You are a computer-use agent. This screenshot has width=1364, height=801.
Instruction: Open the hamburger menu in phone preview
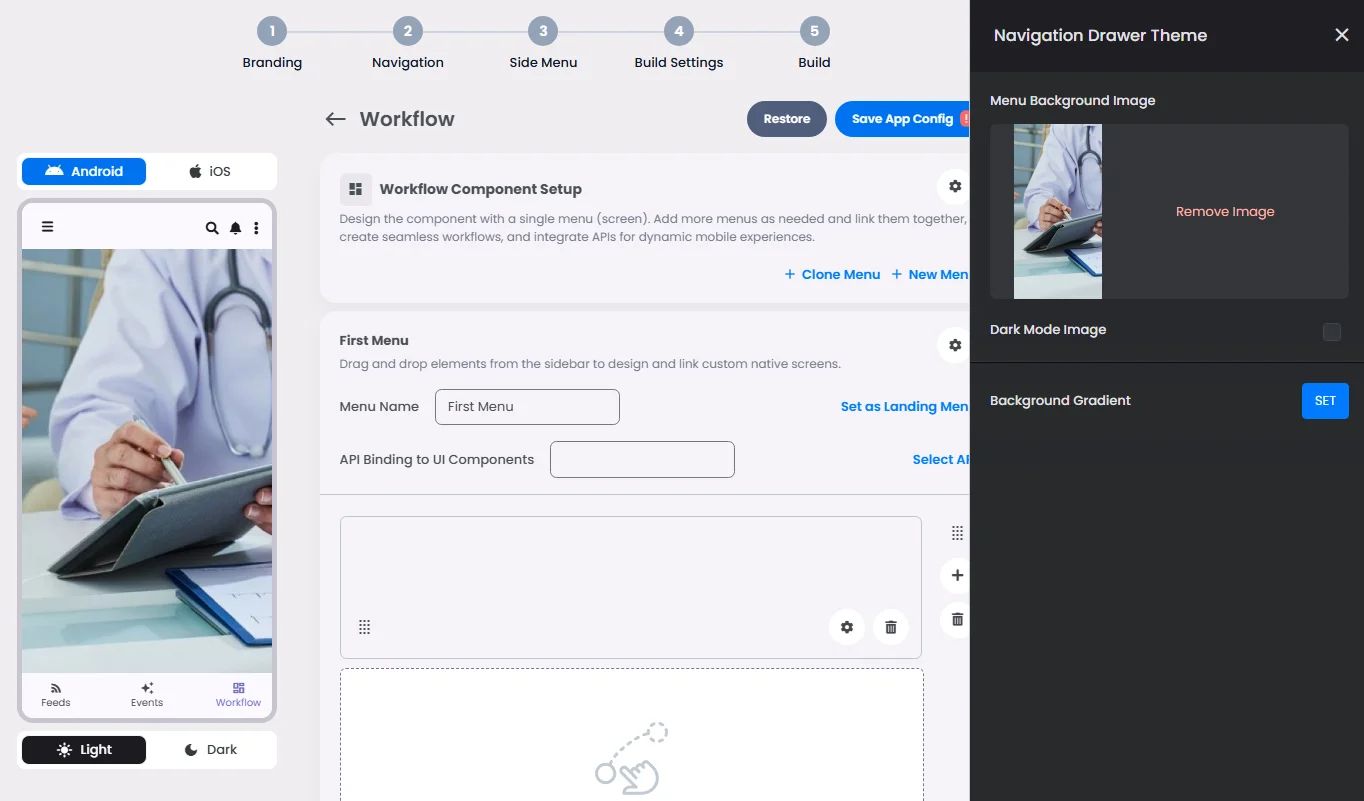pos(47,227)
